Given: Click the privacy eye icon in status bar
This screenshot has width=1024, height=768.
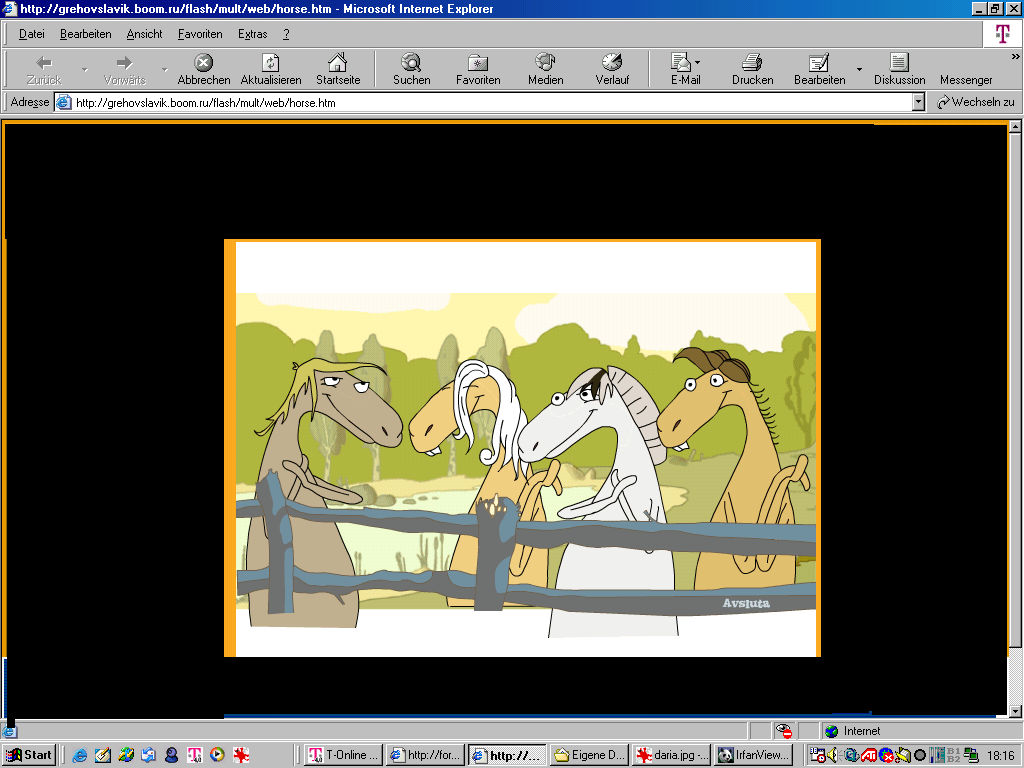Looking at the screenshot, I should coord(784,731).
